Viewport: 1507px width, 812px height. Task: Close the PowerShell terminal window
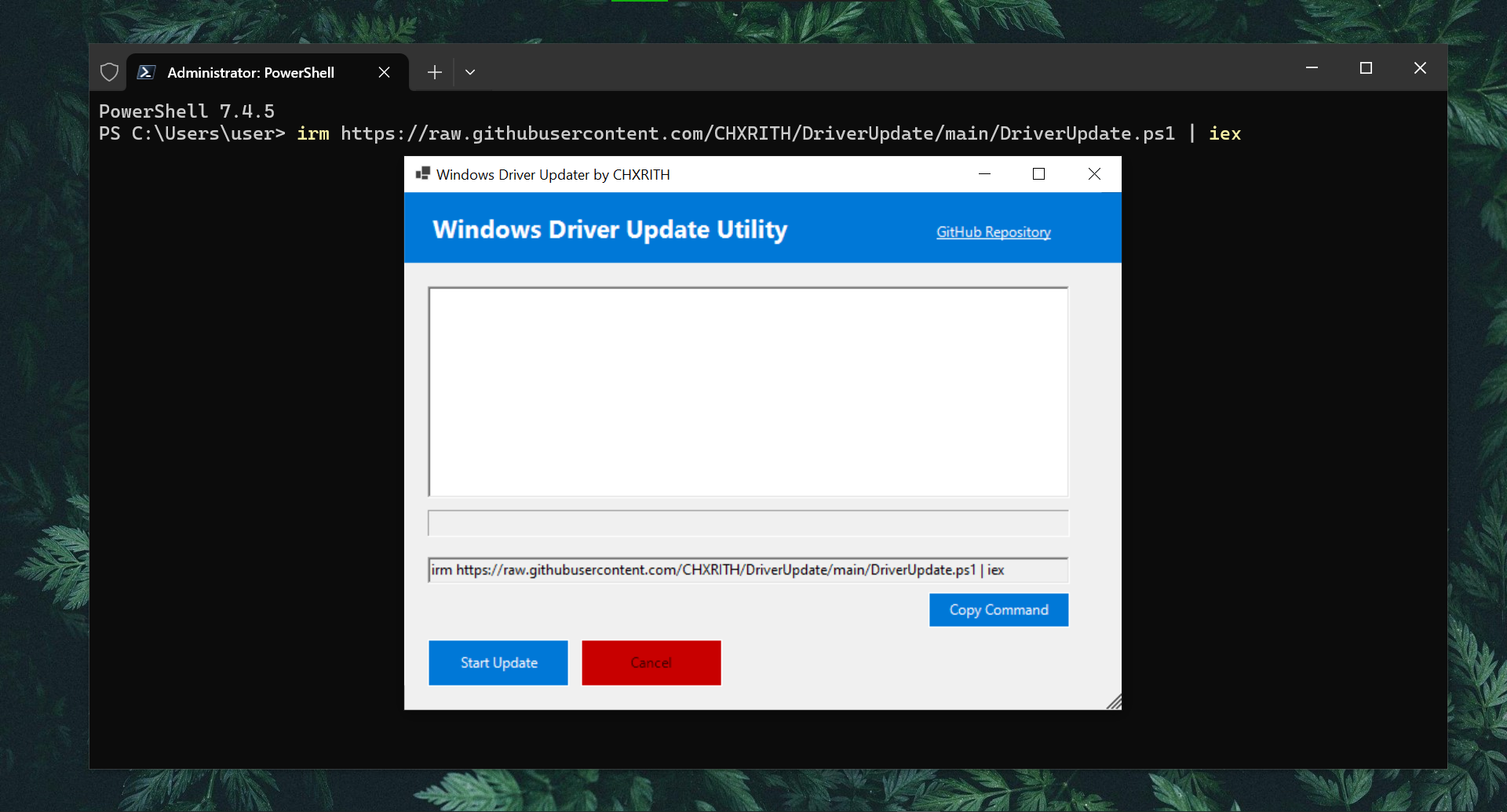point(1420,68)
